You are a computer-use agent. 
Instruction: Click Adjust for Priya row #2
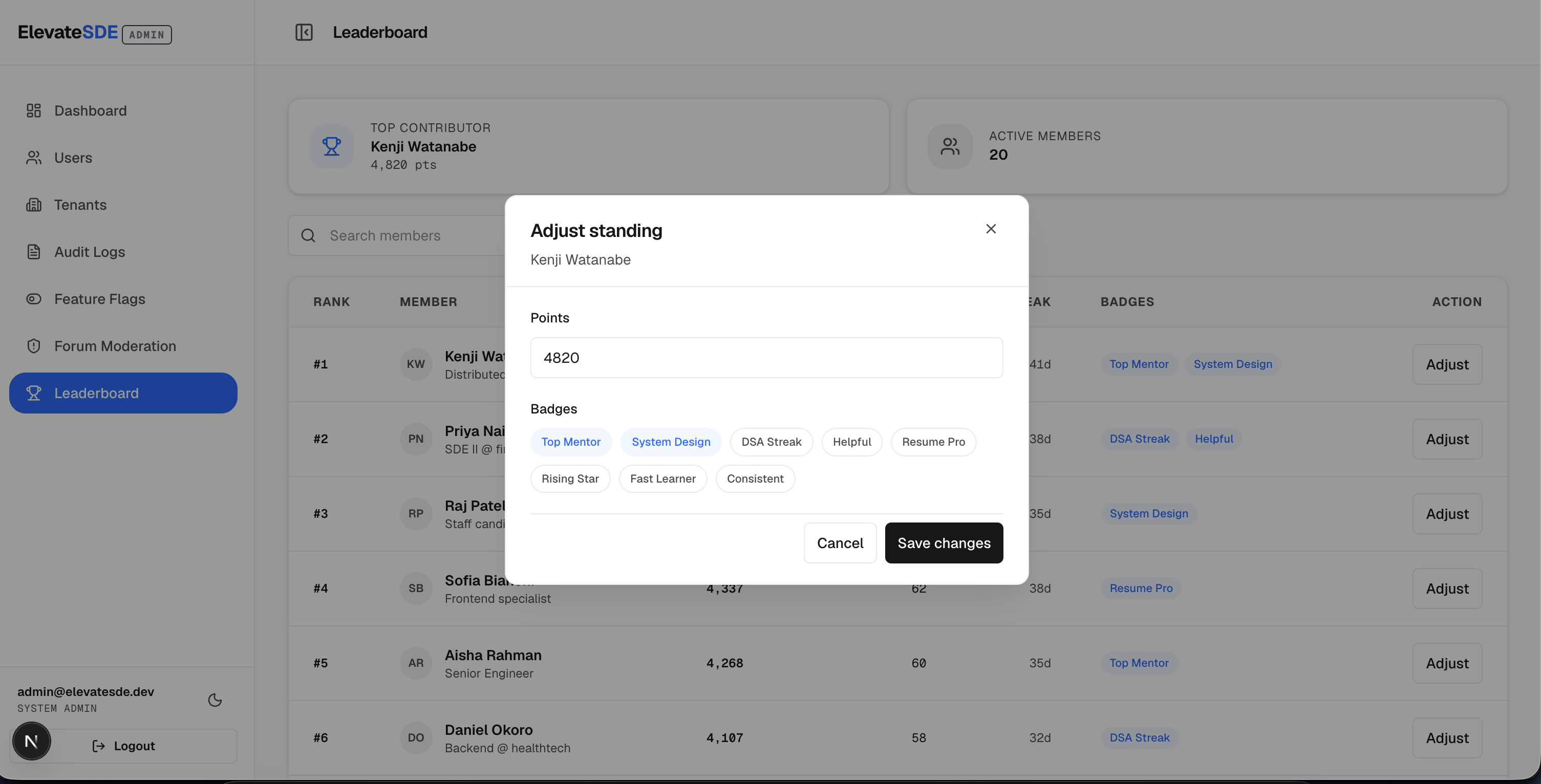coord(1447,439)
